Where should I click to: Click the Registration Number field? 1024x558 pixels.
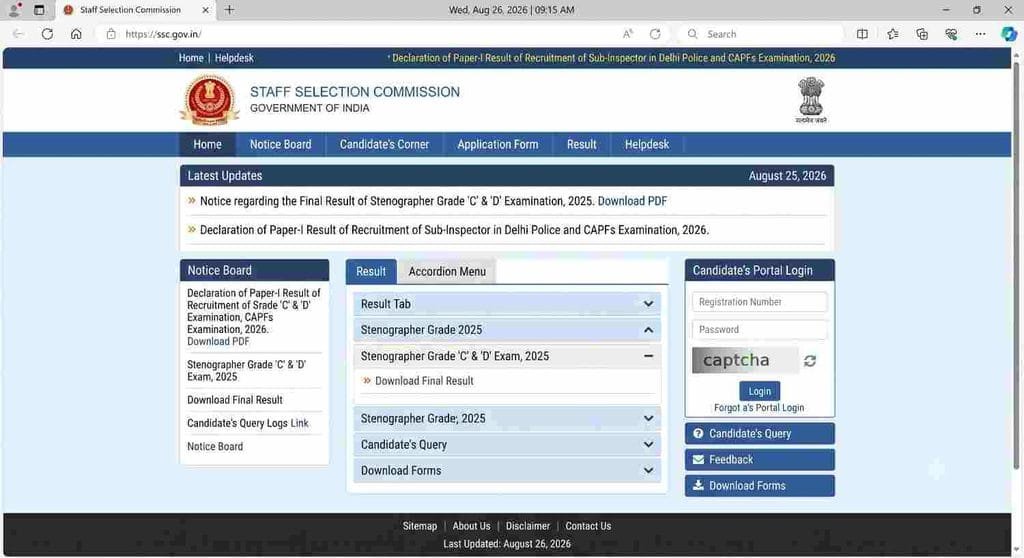tap(760, 302)
